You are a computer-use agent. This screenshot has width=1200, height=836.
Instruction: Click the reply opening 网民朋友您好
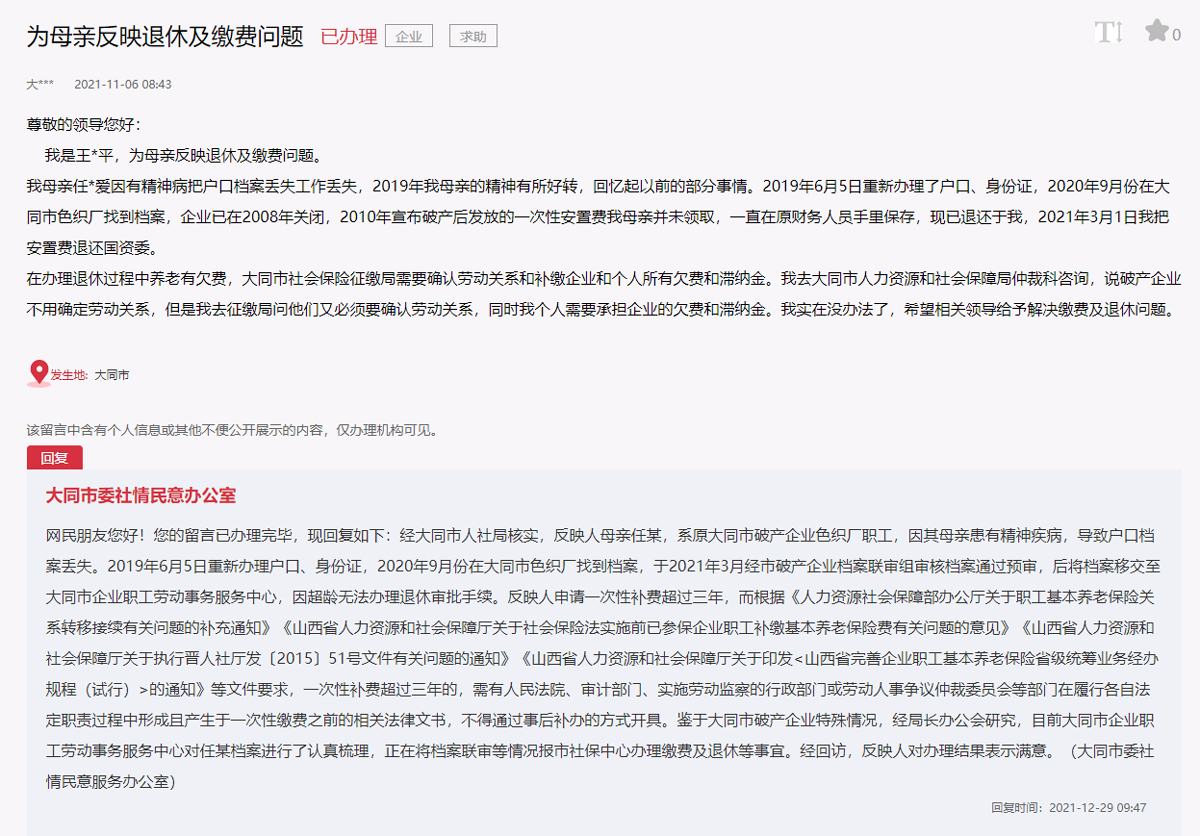tap(94, 535)
